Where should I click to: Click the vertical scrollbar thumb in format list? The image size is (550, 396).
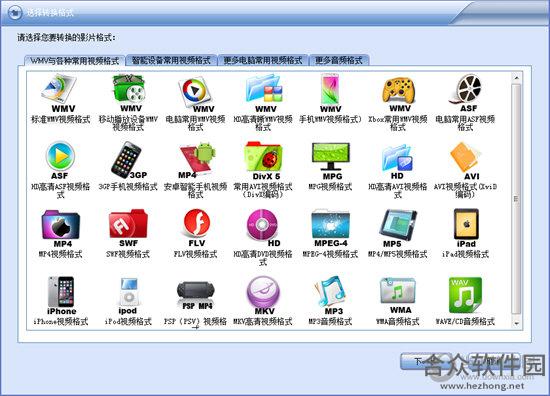pos(516,199)
